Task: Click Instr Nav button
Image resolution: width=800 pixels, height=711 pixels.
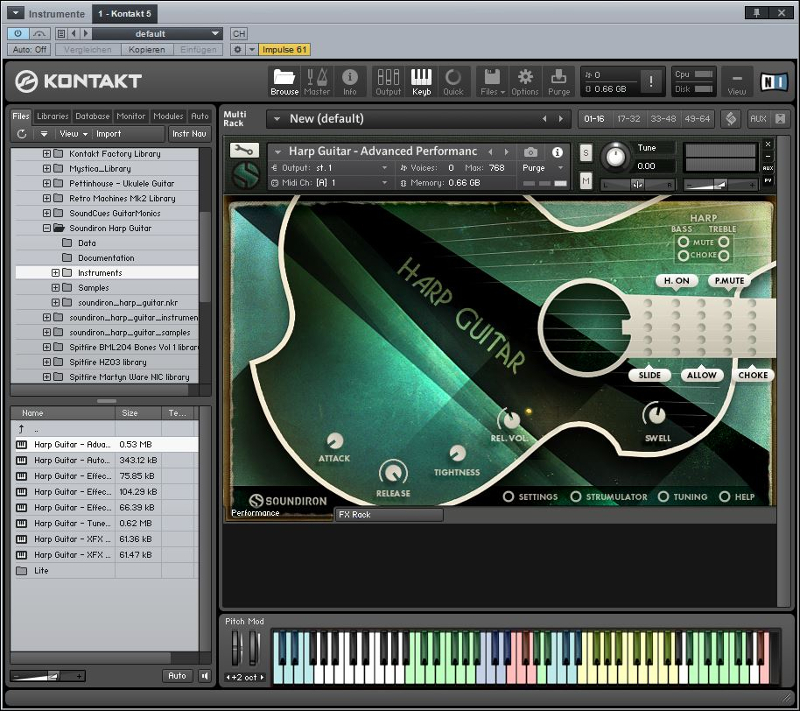Action: [x=189, y=134]
